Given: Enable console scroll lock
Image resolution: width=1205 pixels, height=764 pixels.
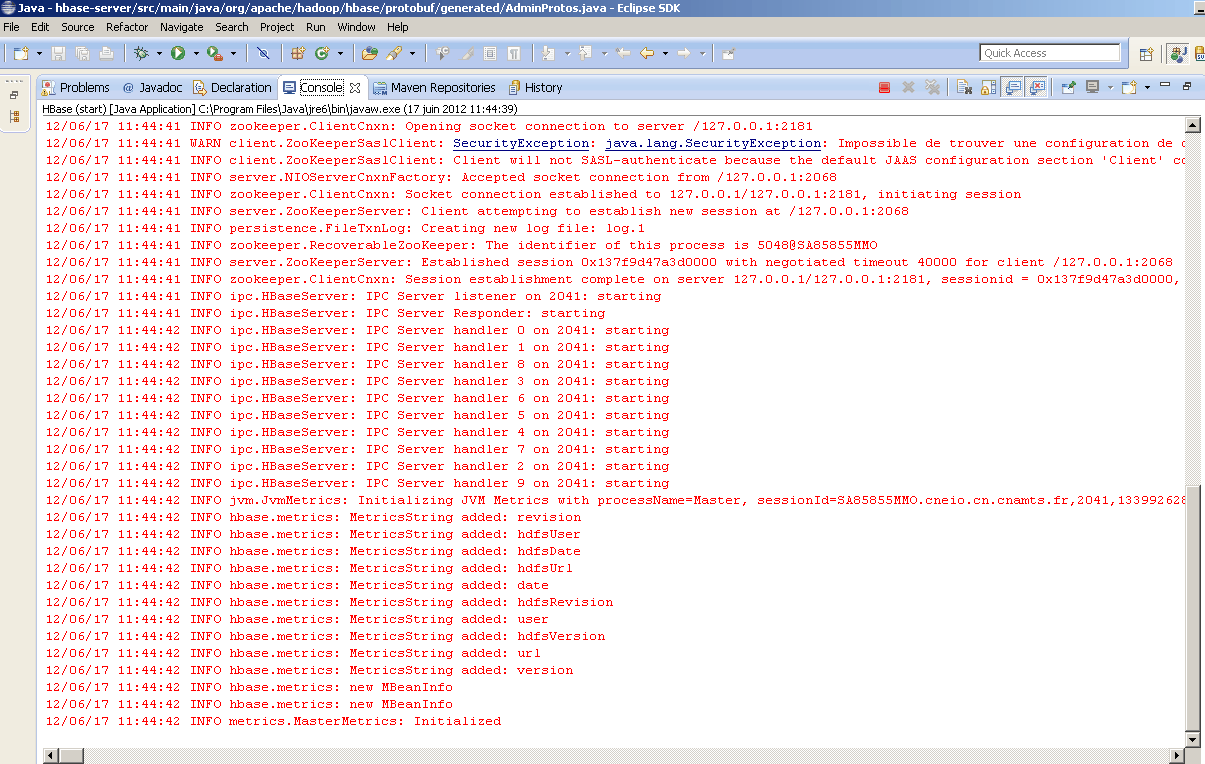Looking at the screenshot, I should (x=988, y=87).
